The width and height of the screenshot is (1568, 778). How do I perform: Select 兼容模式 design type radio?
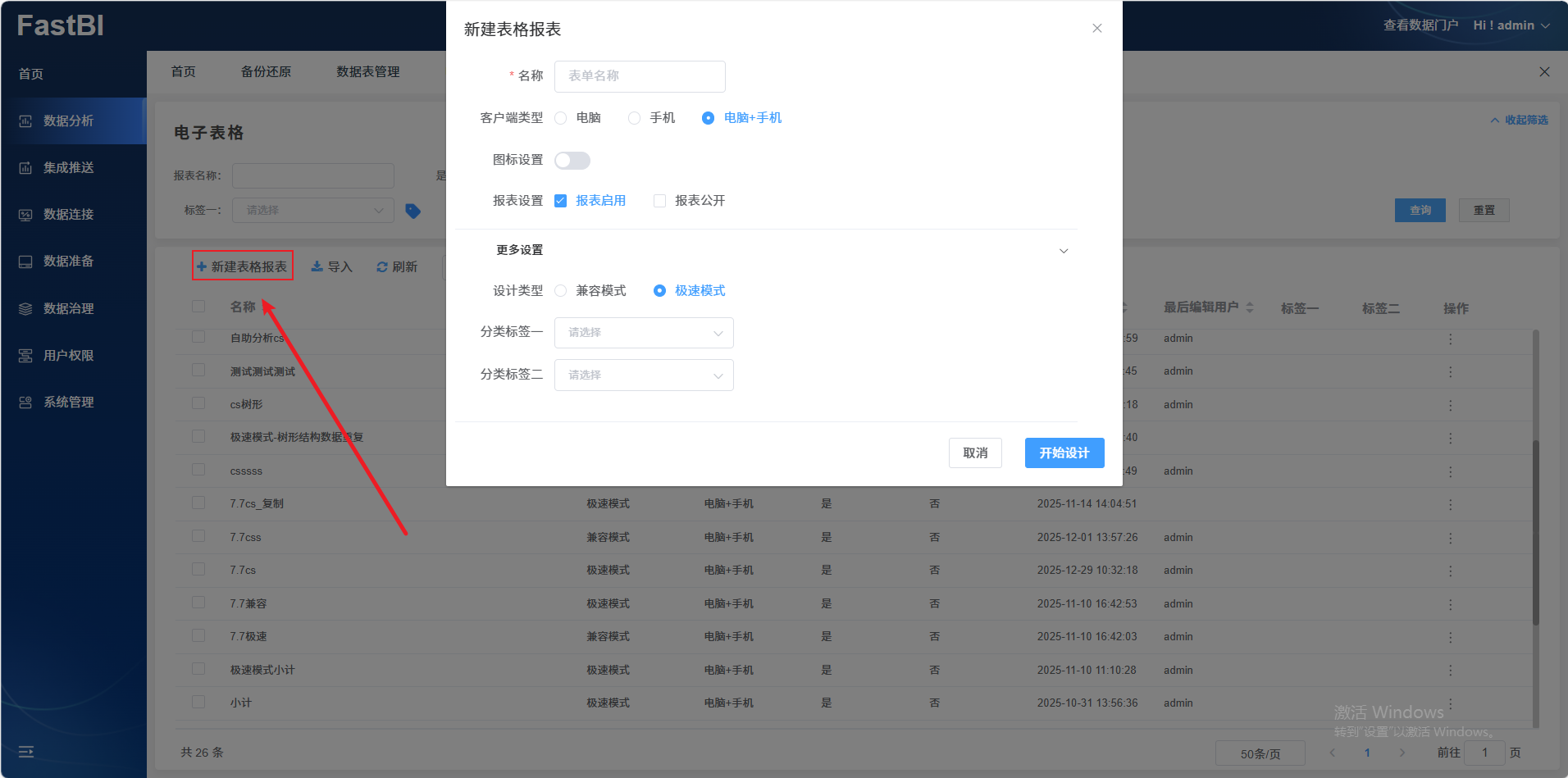point(561,291)
